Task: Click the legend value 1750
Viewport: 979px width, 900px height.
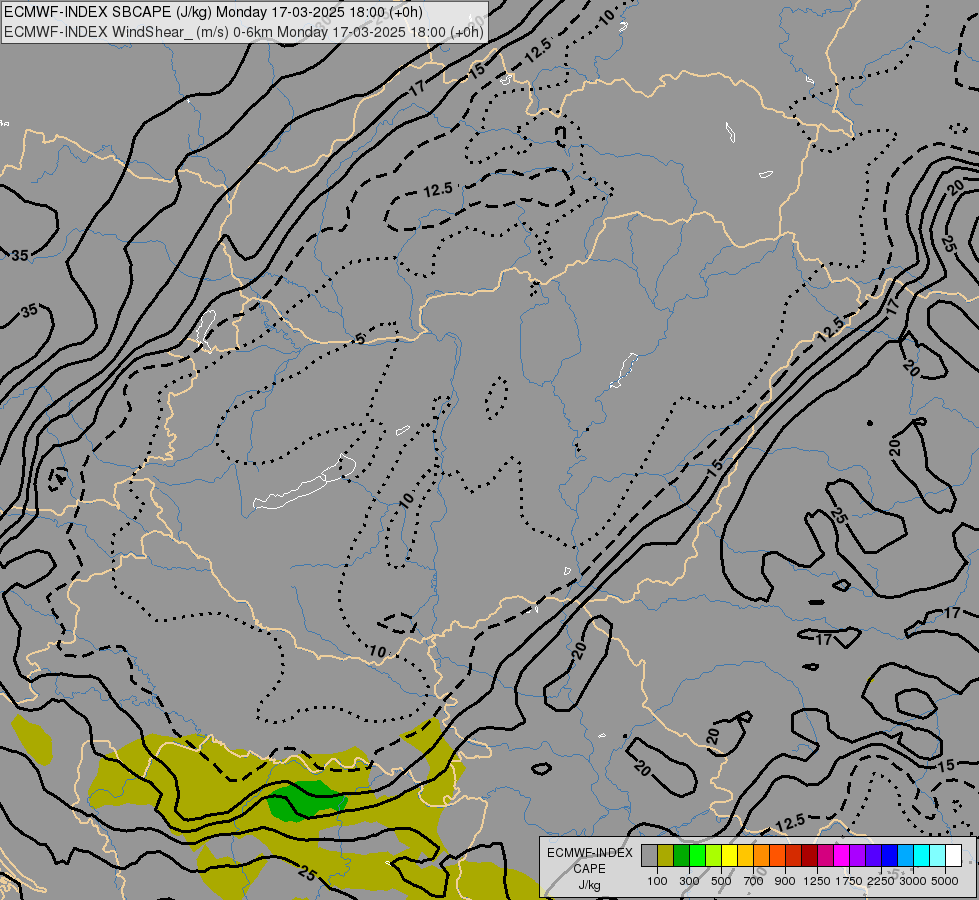Action: coord(849,881)
